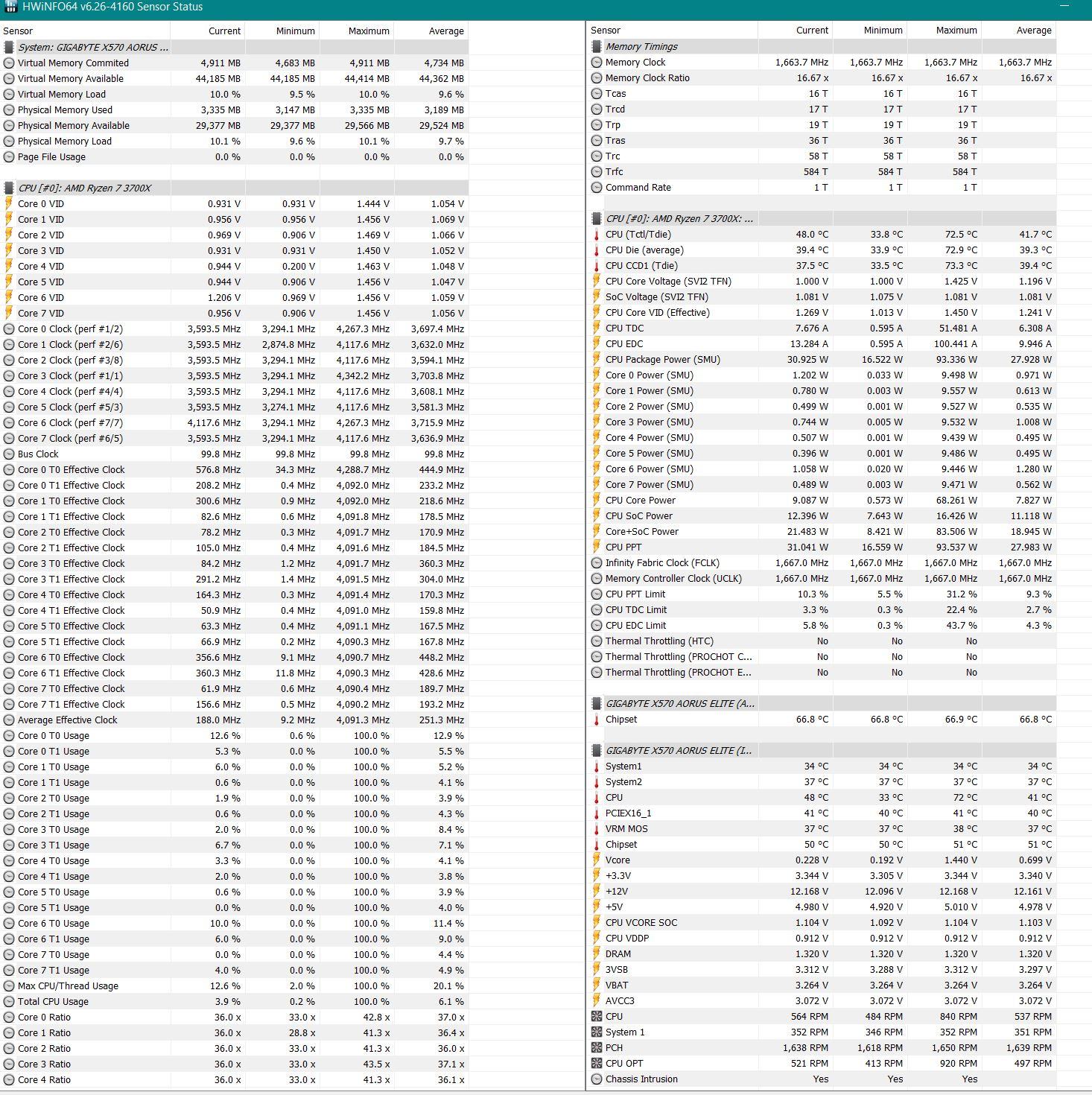Select the Core+SoC Power row

(x=822, y=531)
